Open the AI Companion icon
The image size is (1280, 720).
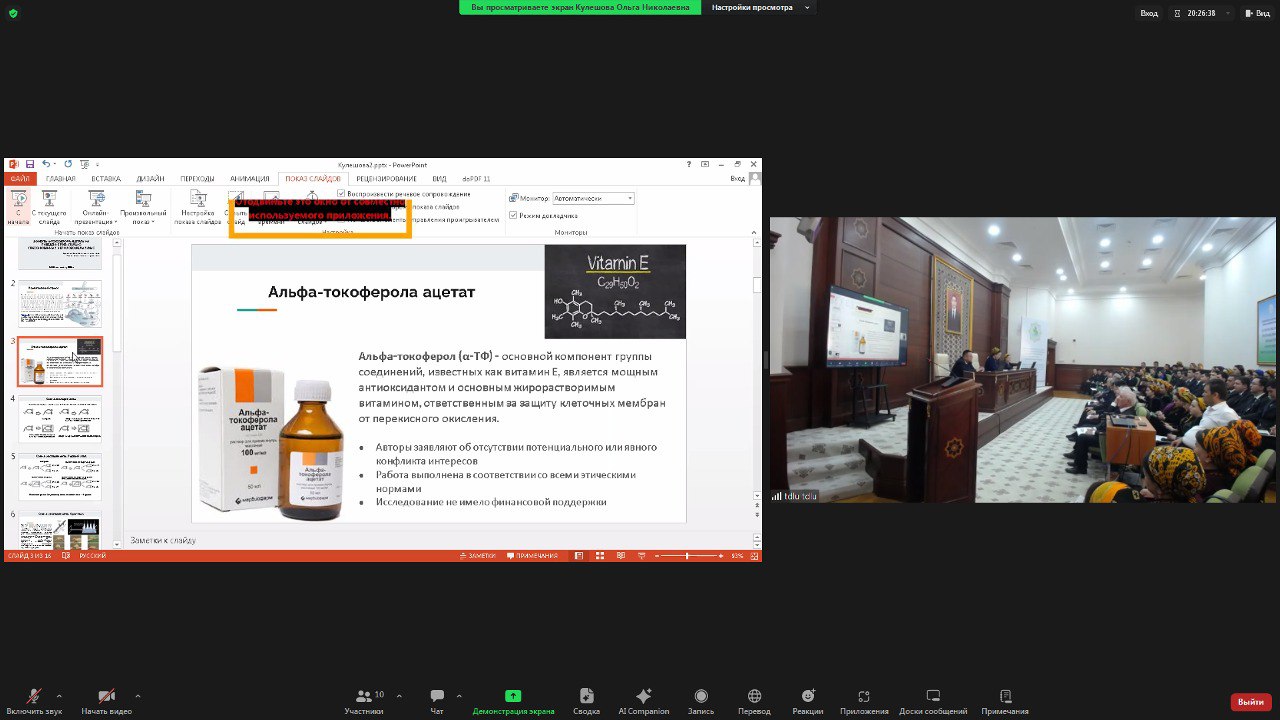(644, 696)
